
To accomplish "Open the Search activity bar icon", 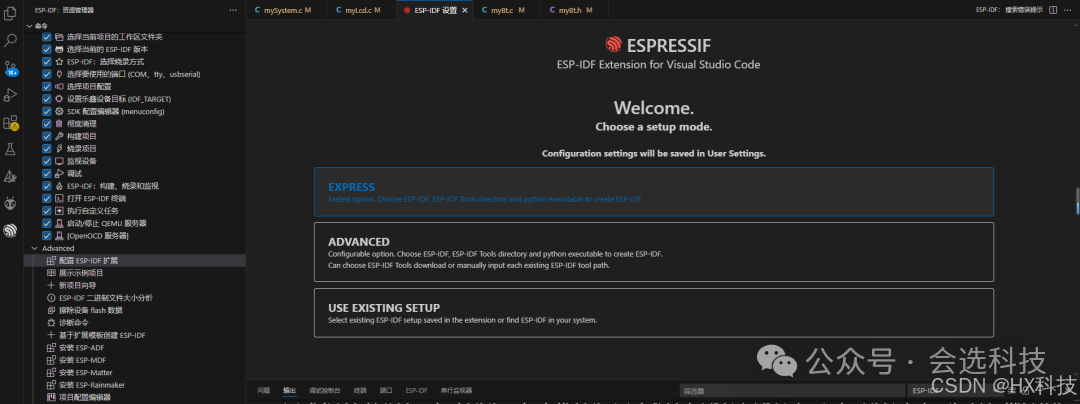I will [x=10, y=41].
